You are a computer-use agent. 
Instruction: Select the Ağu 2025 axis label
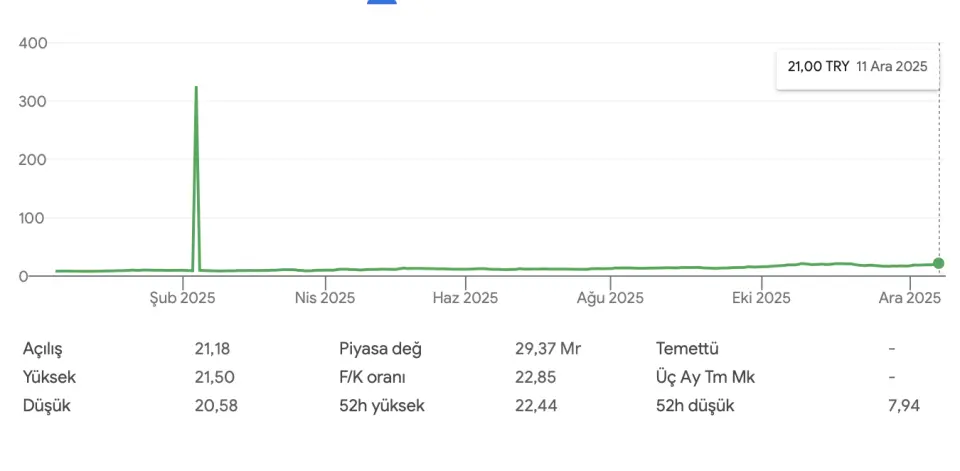[x=611, y=298]
